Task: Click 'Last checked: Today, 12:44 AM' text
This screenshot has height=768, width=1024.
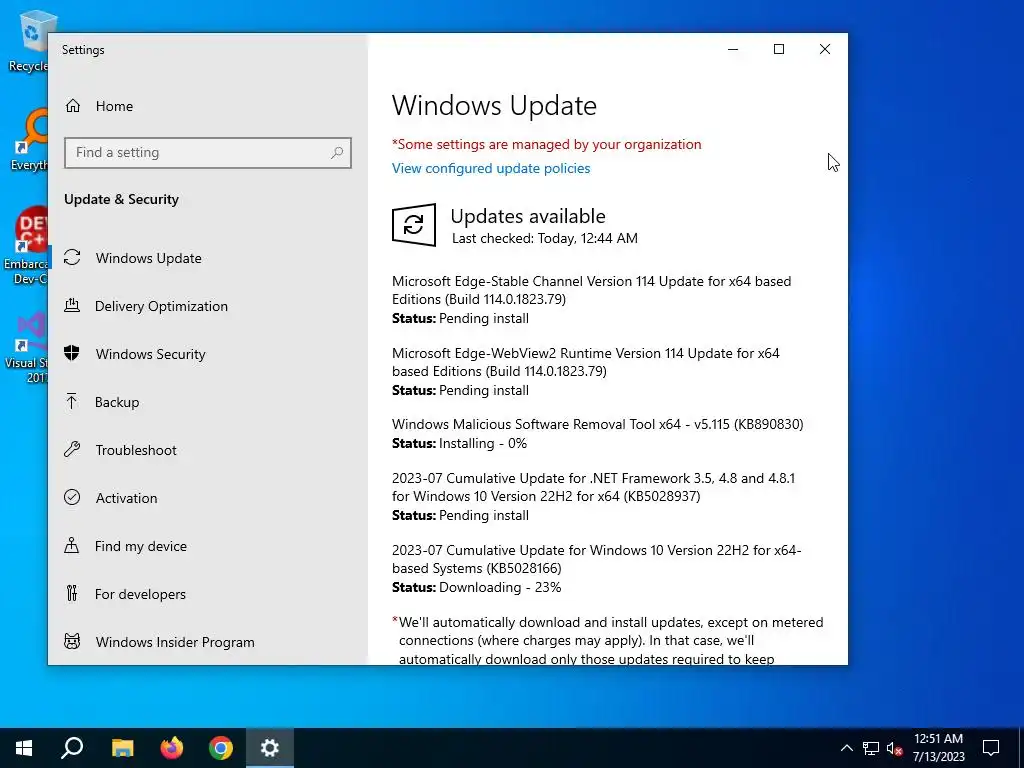Action: point(545,238)
